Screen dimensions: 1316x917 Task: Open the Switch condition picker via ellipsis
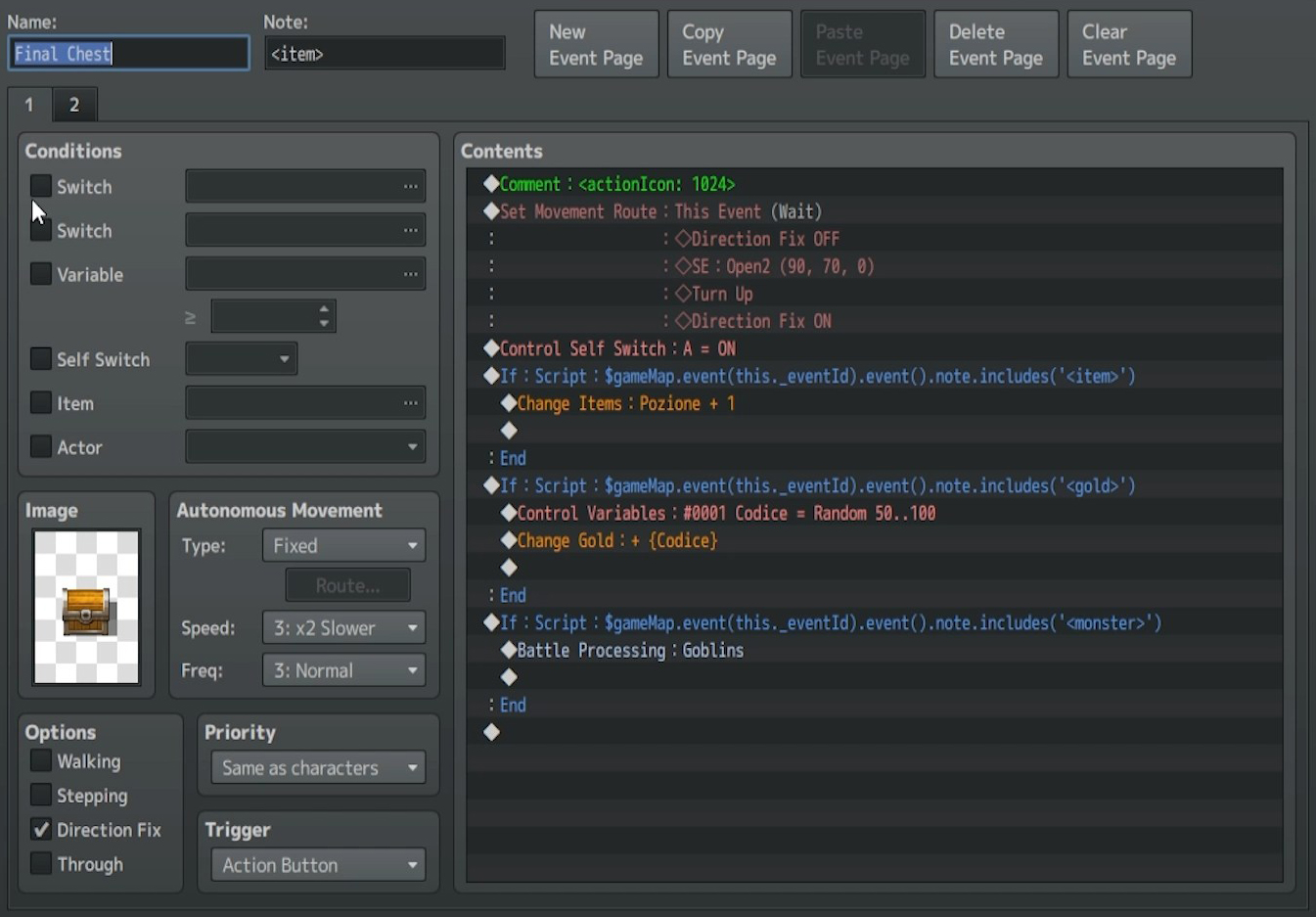coord(412,186)
